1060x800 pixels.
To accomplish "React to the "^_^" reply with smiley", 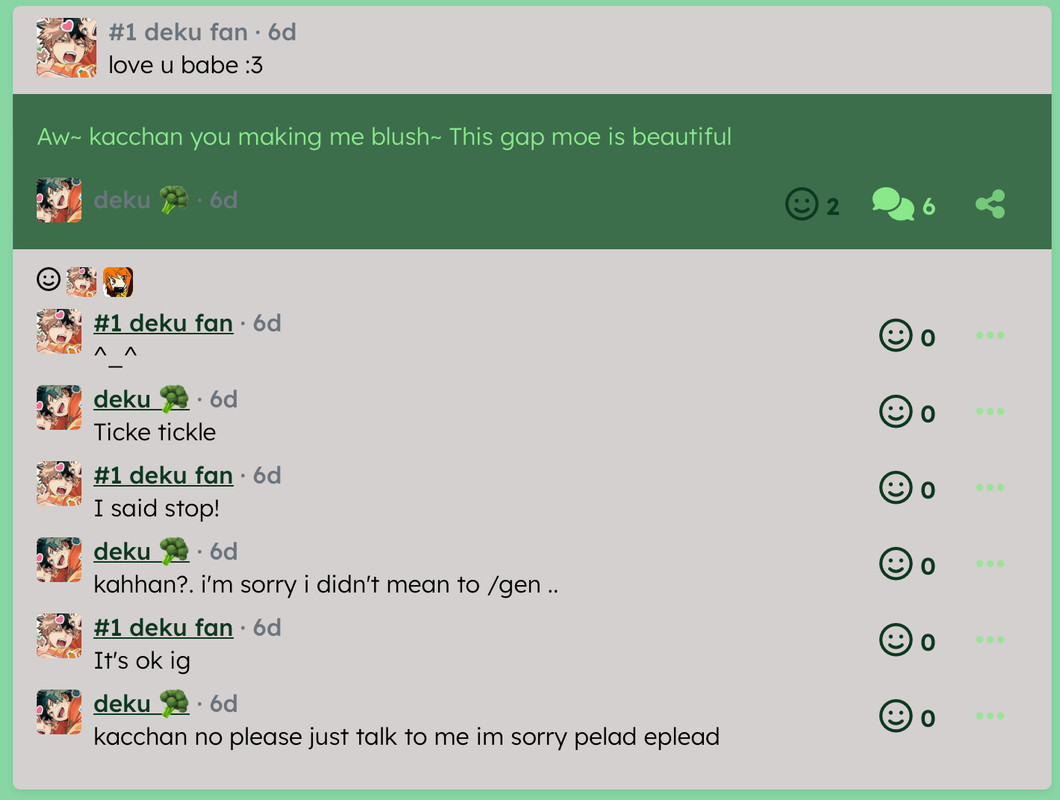I will (896, 336).
